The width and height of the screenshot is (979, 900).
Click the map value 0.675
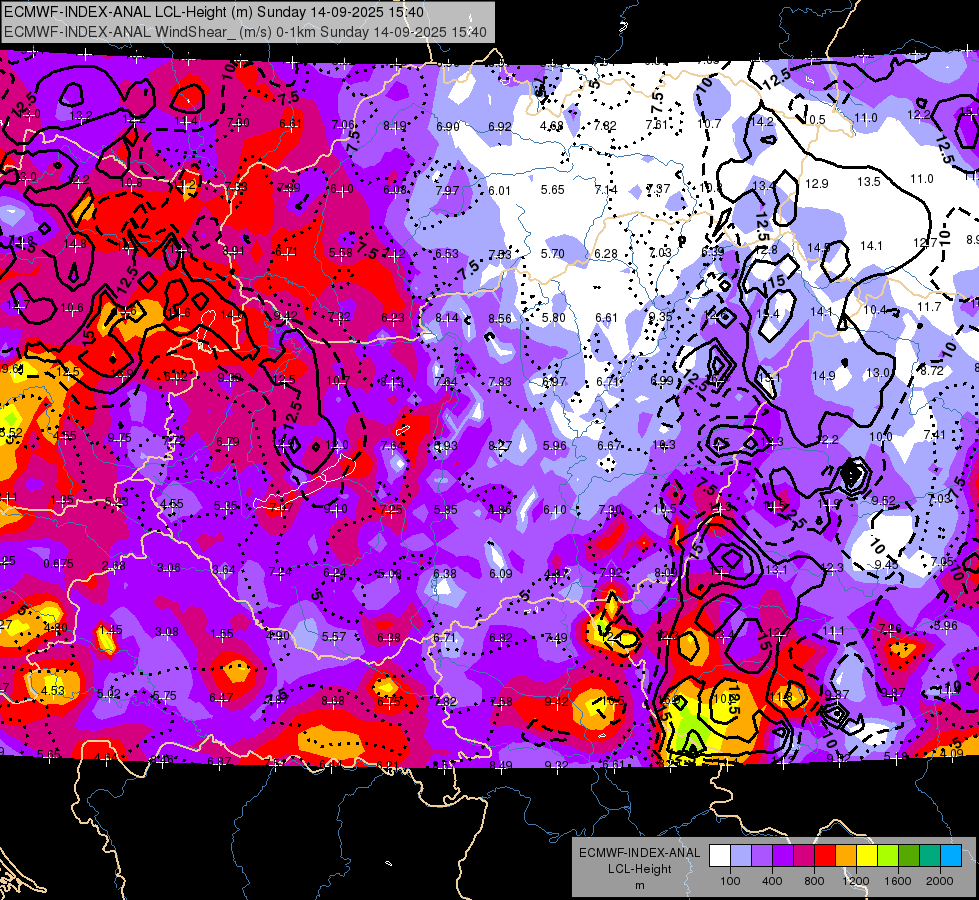pyautogui.click(x=59, y=564)
